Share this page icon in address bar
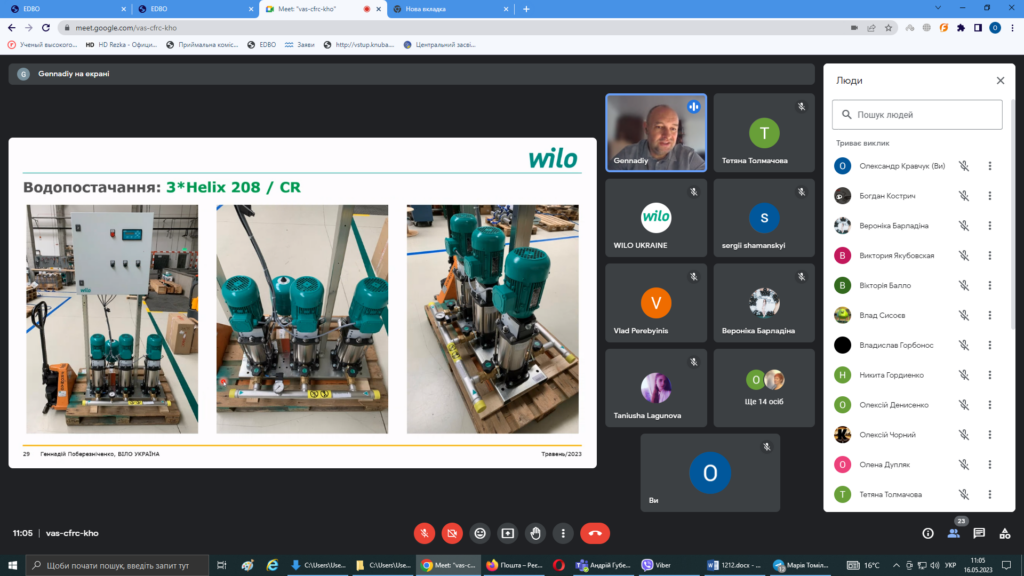This screenshot has width=1024, height=576. [x=871, y=28]
